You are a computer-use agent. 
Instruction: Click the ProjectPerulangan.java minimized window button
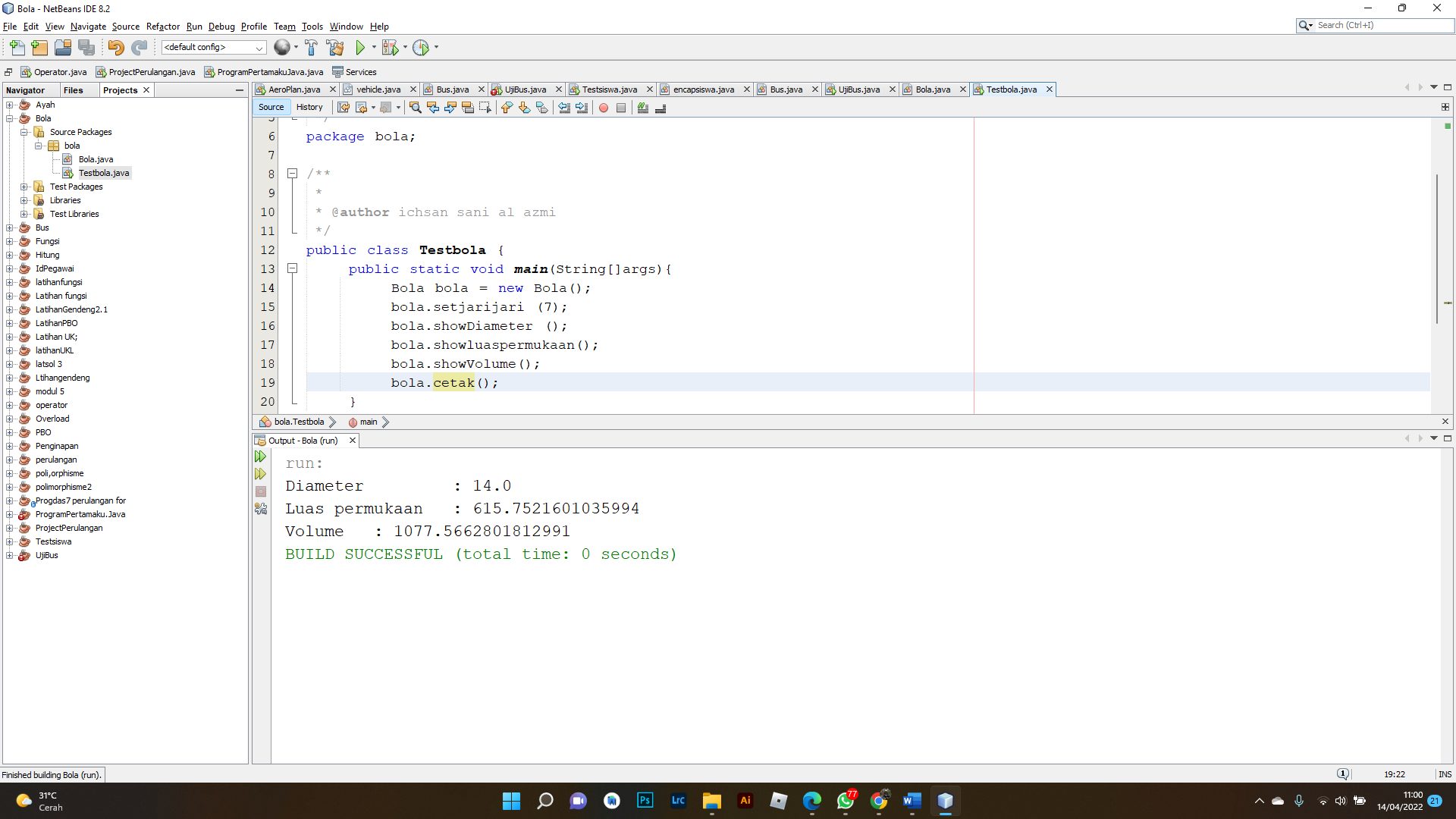[146, 72]
